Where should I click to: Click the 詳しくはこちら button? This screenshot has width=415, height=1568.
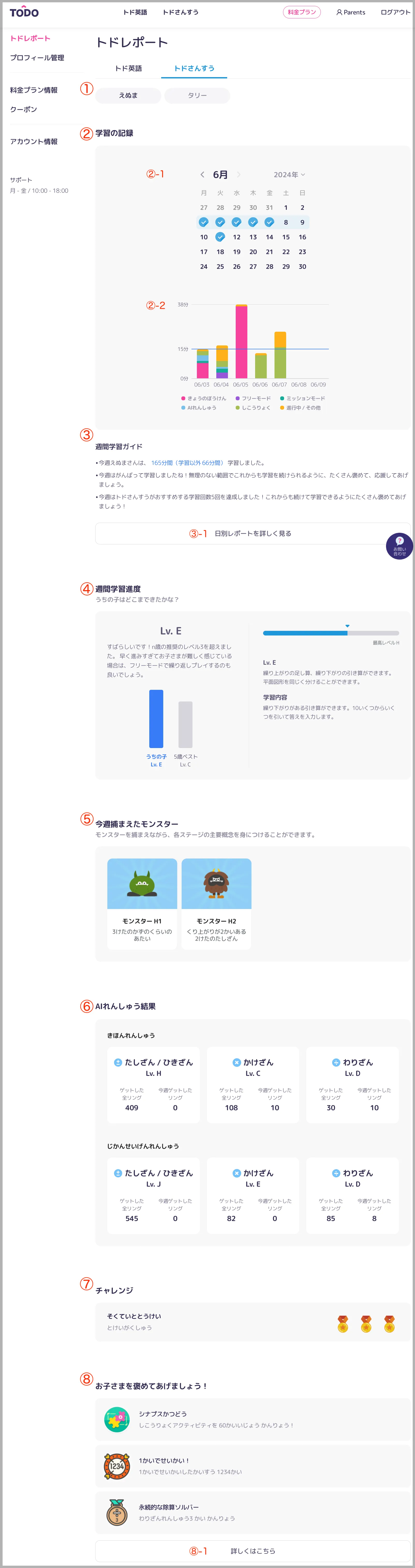coord(253,1551)
